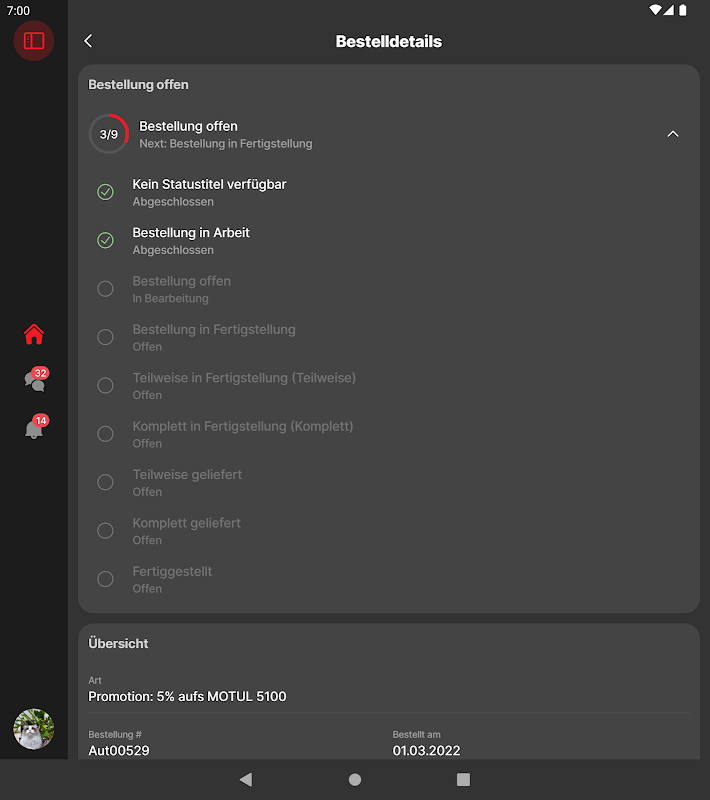Image resolution: width=710 pixels, height=800 pixels.
Task: Tap the Android home circle button
Action: [x=355, y=780]
